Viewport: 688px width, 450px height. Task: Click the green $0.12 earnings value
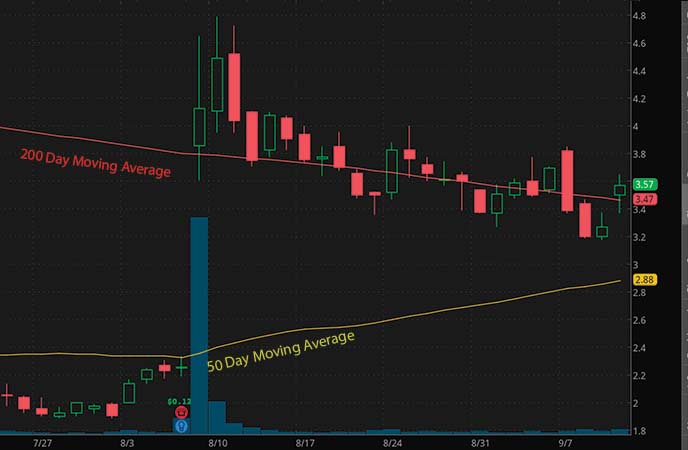pyautogui.click(x=179, y=401)
